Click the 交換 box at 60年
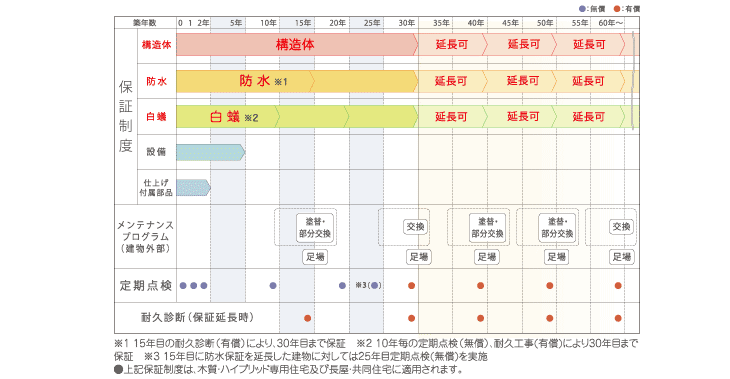 click(x=622, y=227)
